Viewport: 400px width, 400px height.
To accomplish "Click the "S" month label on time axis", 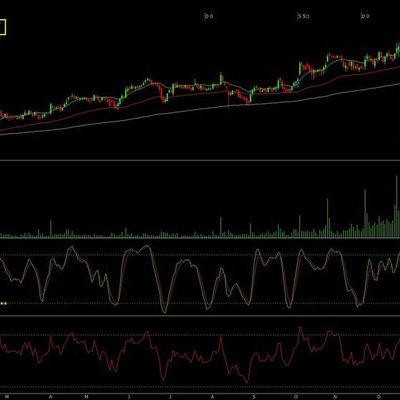I will [254, 397].
